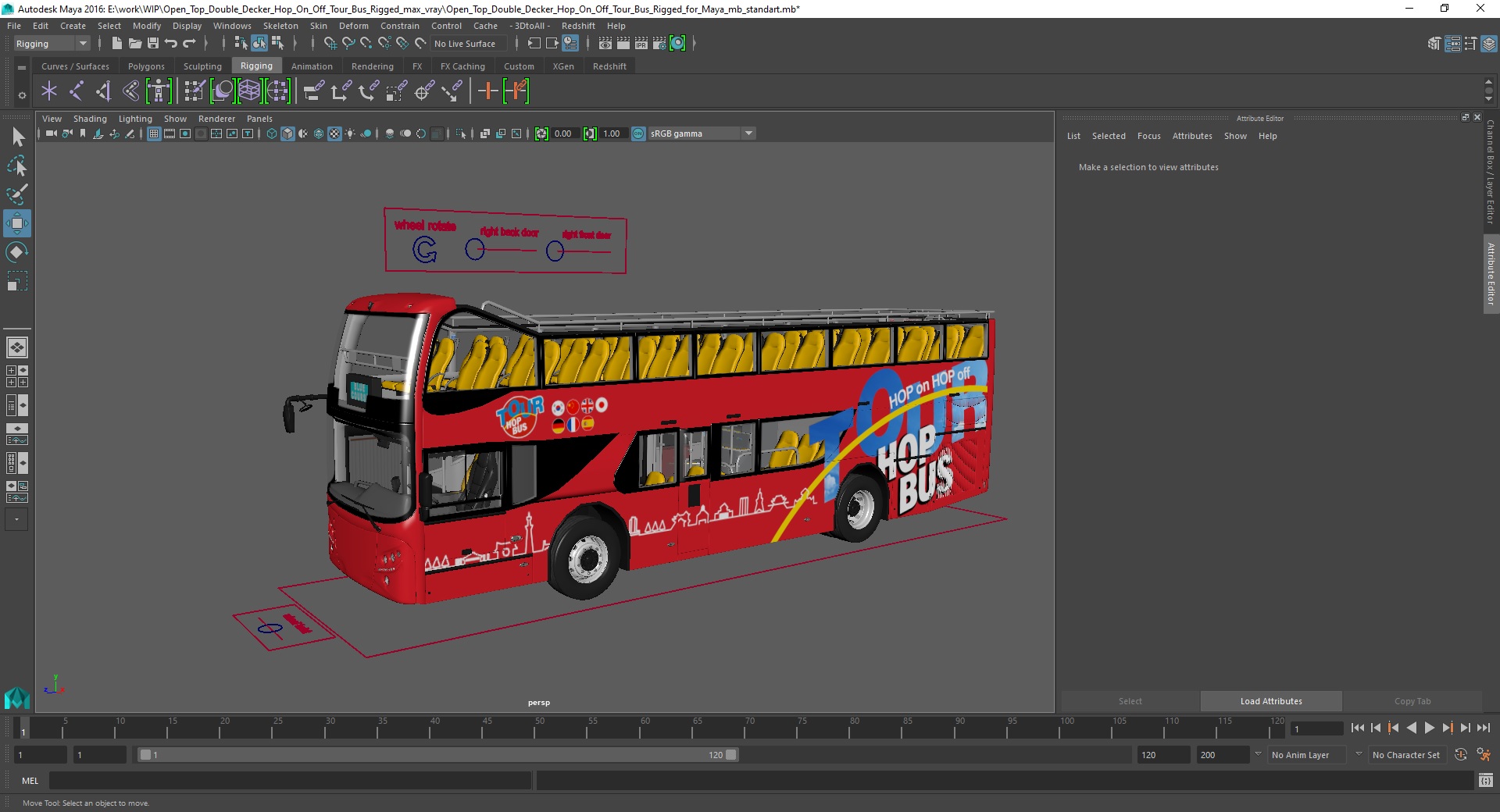Viewport: 1500px width, 812px height.
Task: Select the Create Joint tool on shelf
Action: (76, 91)
